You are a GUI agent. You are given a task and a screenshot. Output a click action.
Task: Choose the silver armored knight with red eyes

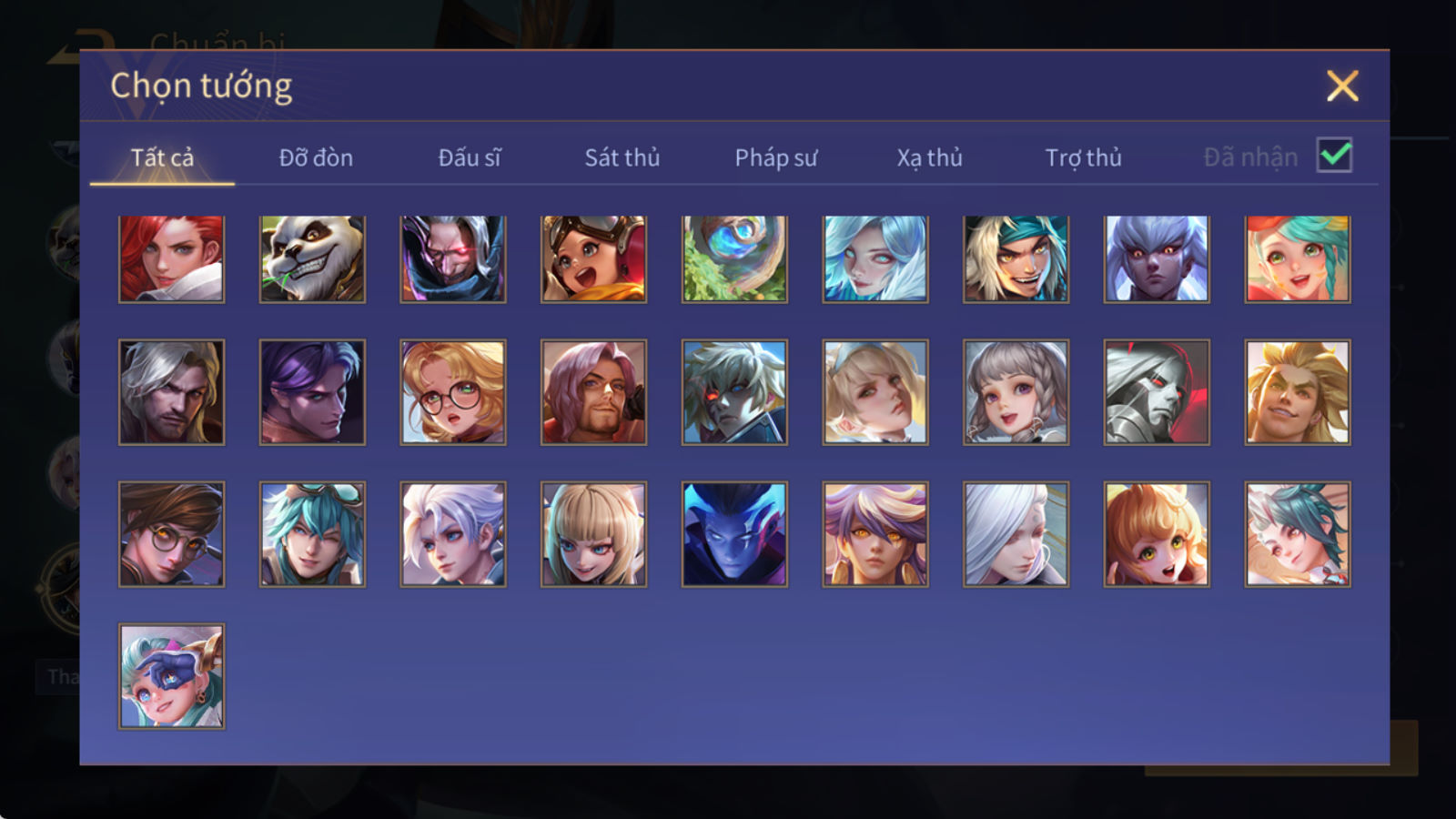[x=1157, y=392]
